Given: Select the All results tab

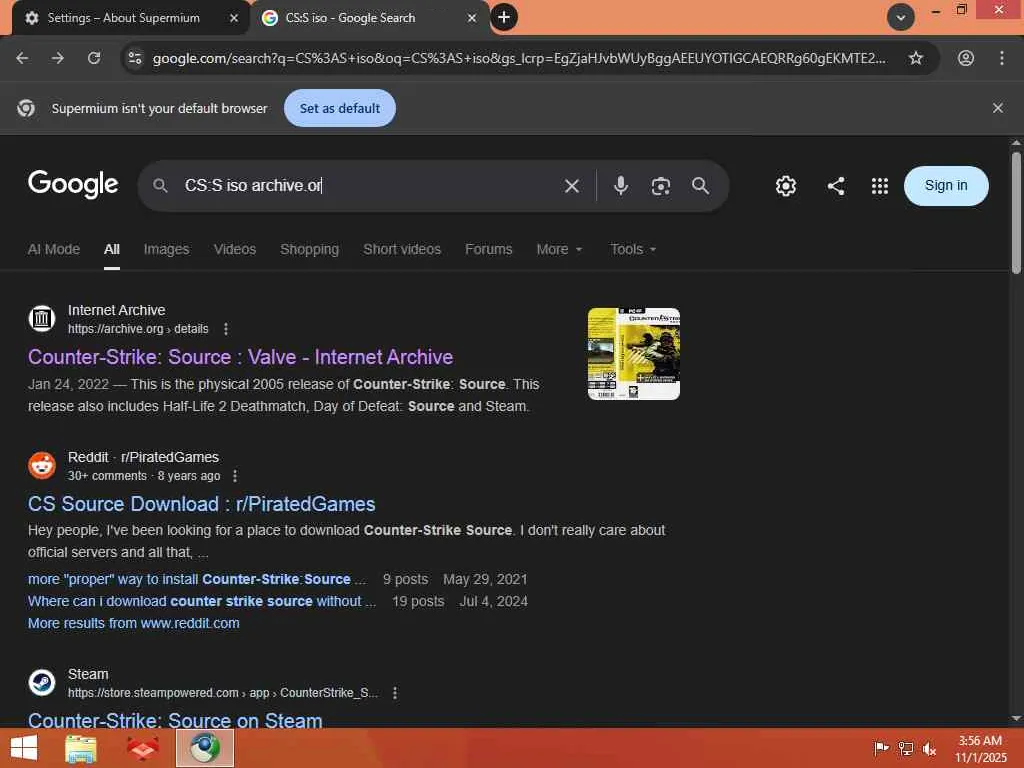Looking at the screenshot, I should pos(112,249).
